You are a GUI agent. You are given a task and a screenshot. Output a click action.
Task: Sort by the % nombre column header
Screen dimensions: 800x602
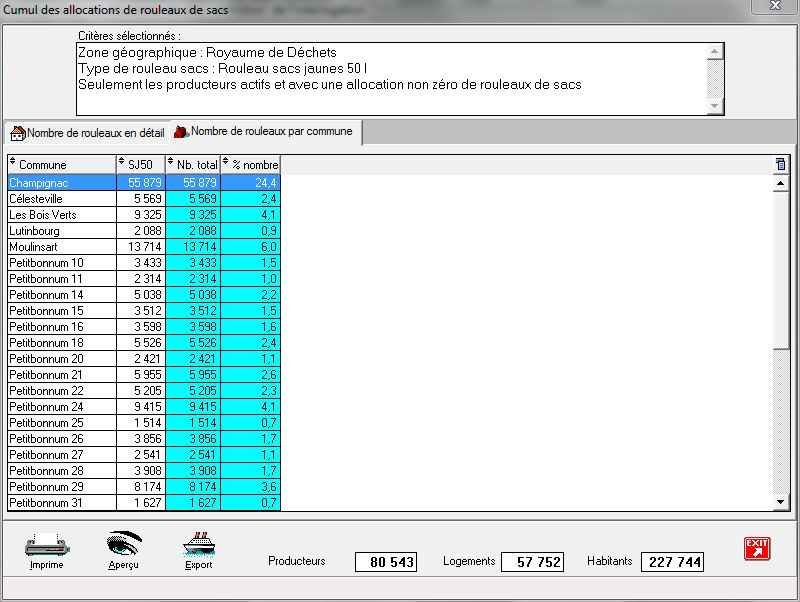250,164
